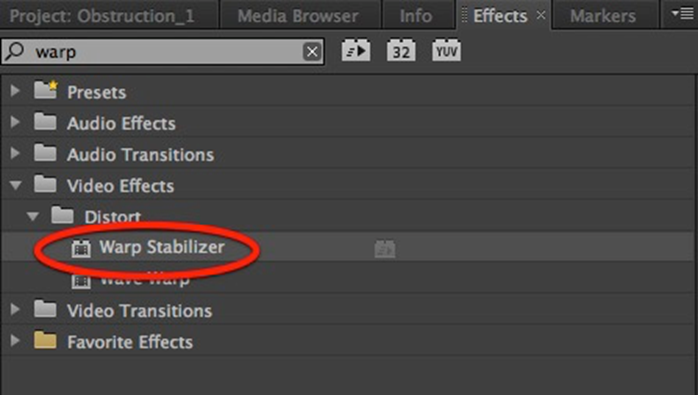Toggle the 32-bit Color effects filter
This screenshot has height=395, width=698.
401,50
